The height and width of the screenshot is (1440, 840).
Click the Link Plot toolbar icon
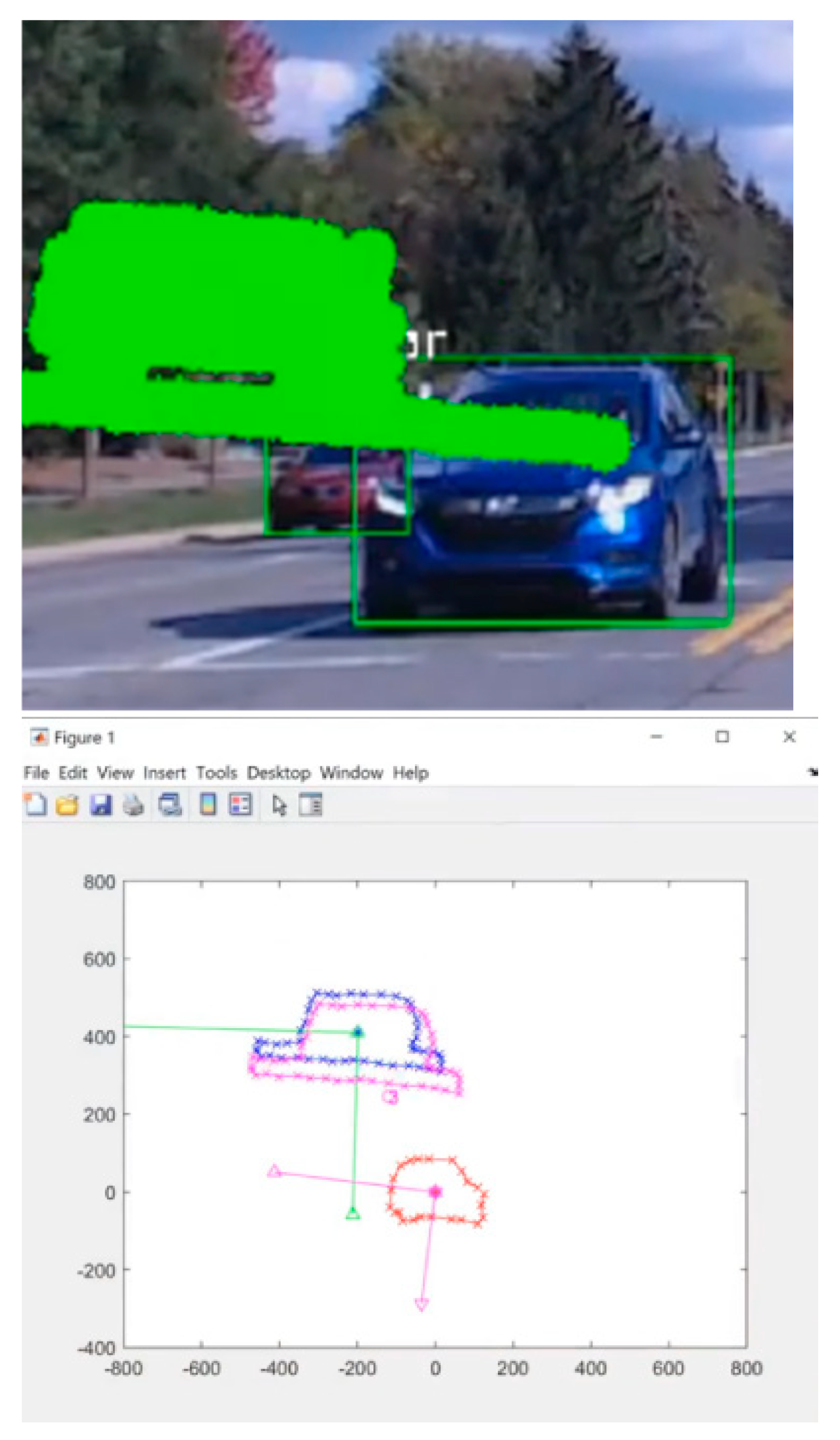point(170,805)
